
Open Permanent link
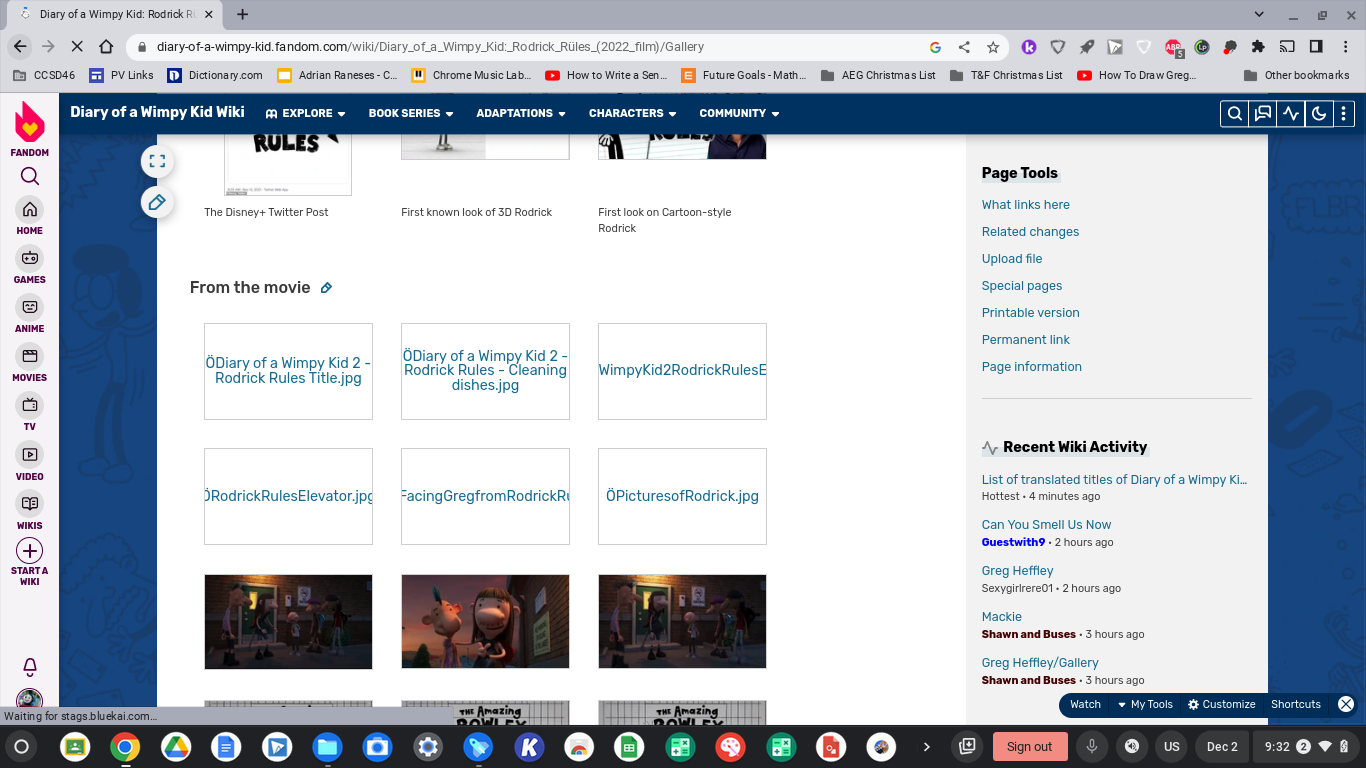(x=1025, y=339)
